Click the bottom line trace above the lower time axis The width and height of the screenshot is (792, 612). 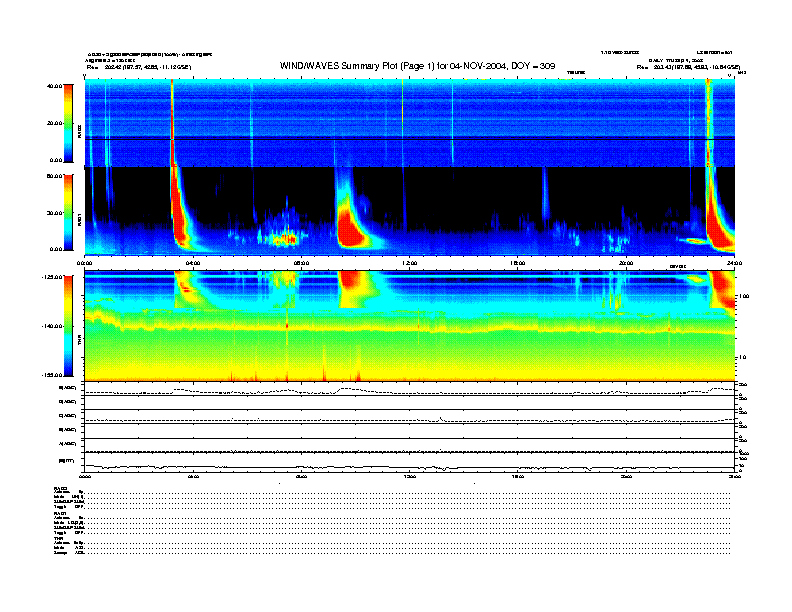pos(400,467)
